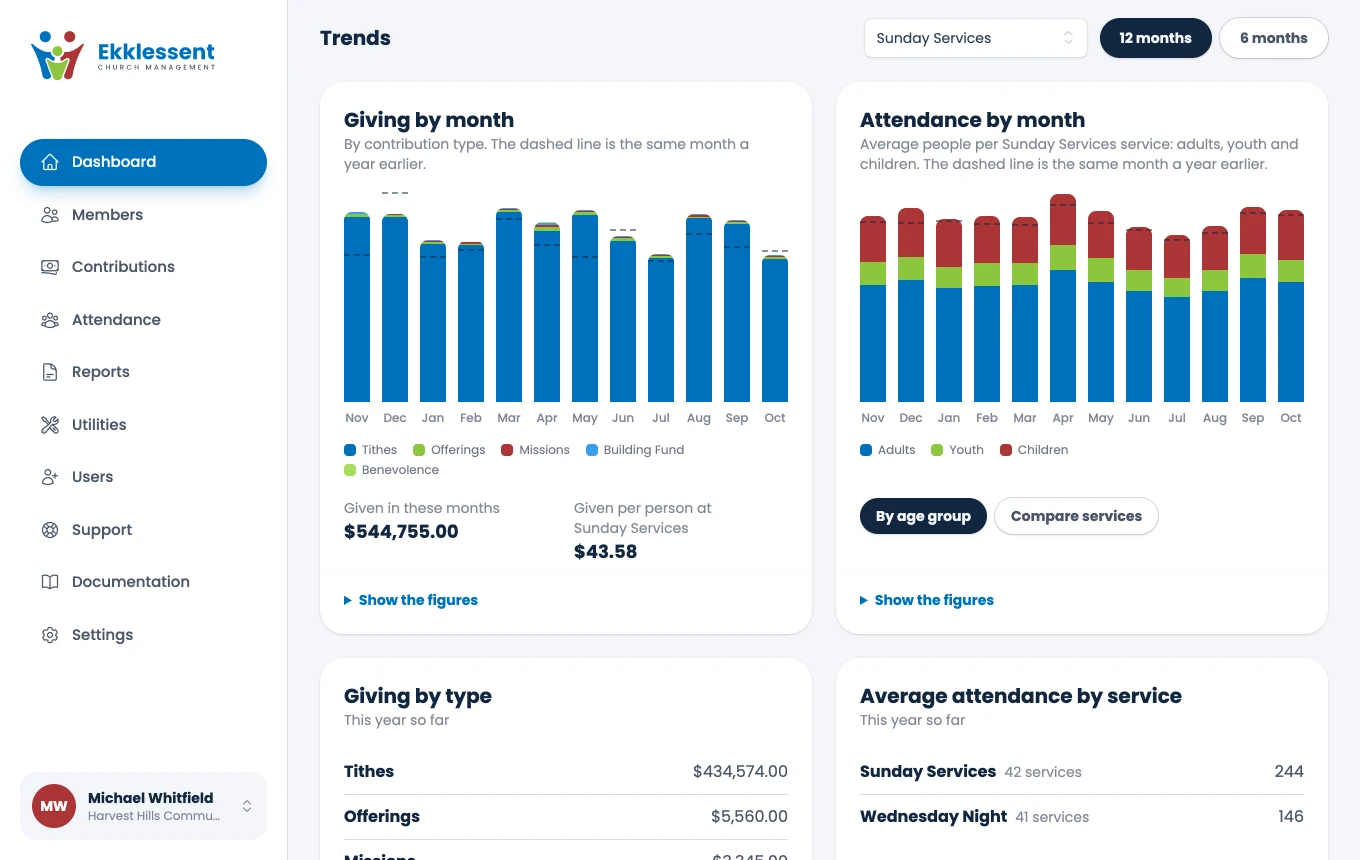Select Utilities from sidebar
Screen dimensions: 1360x860
pos(143,425)
